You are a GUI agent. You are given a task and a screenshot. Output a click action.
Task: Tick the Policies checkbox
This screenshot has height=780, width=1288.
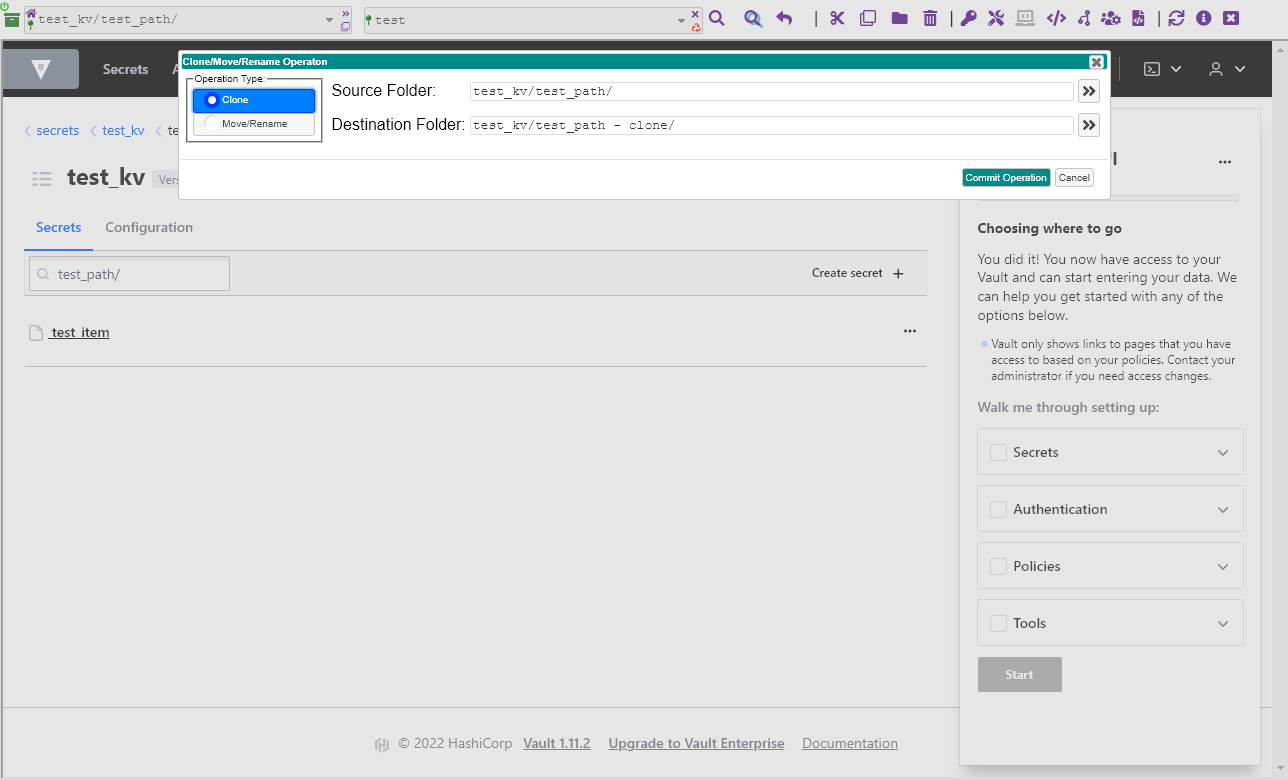pyautogui.click(x=998, y=566)
